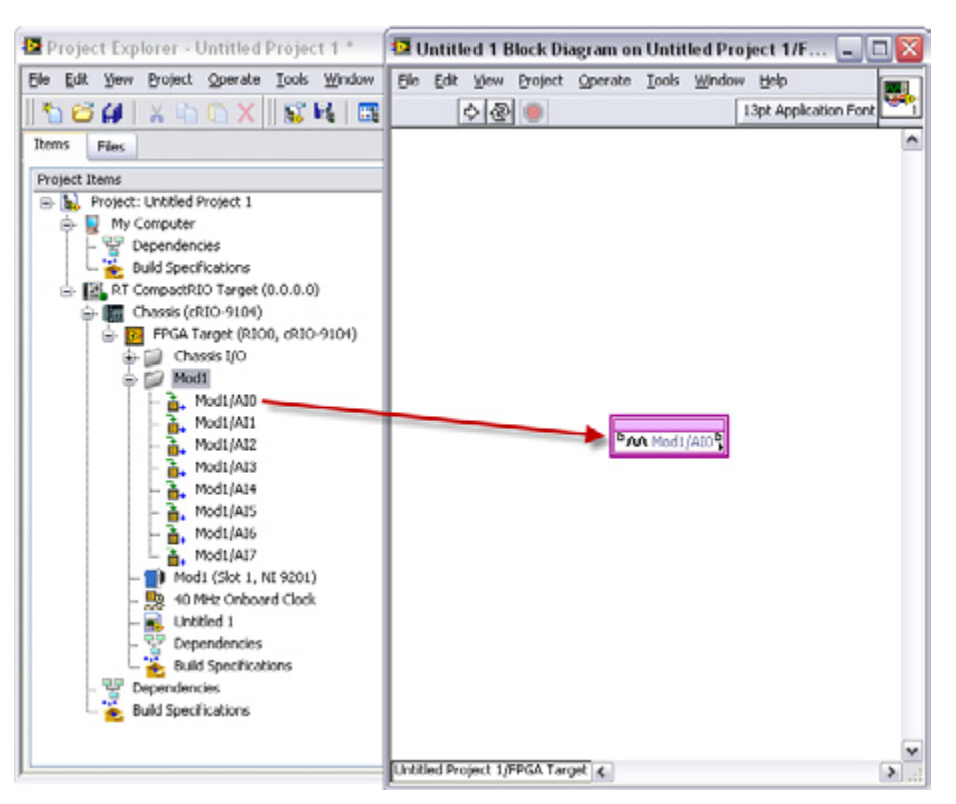Open Project menu in Project Explorer
Viewport: 956px width, 804px height.
tap(170, 79)
